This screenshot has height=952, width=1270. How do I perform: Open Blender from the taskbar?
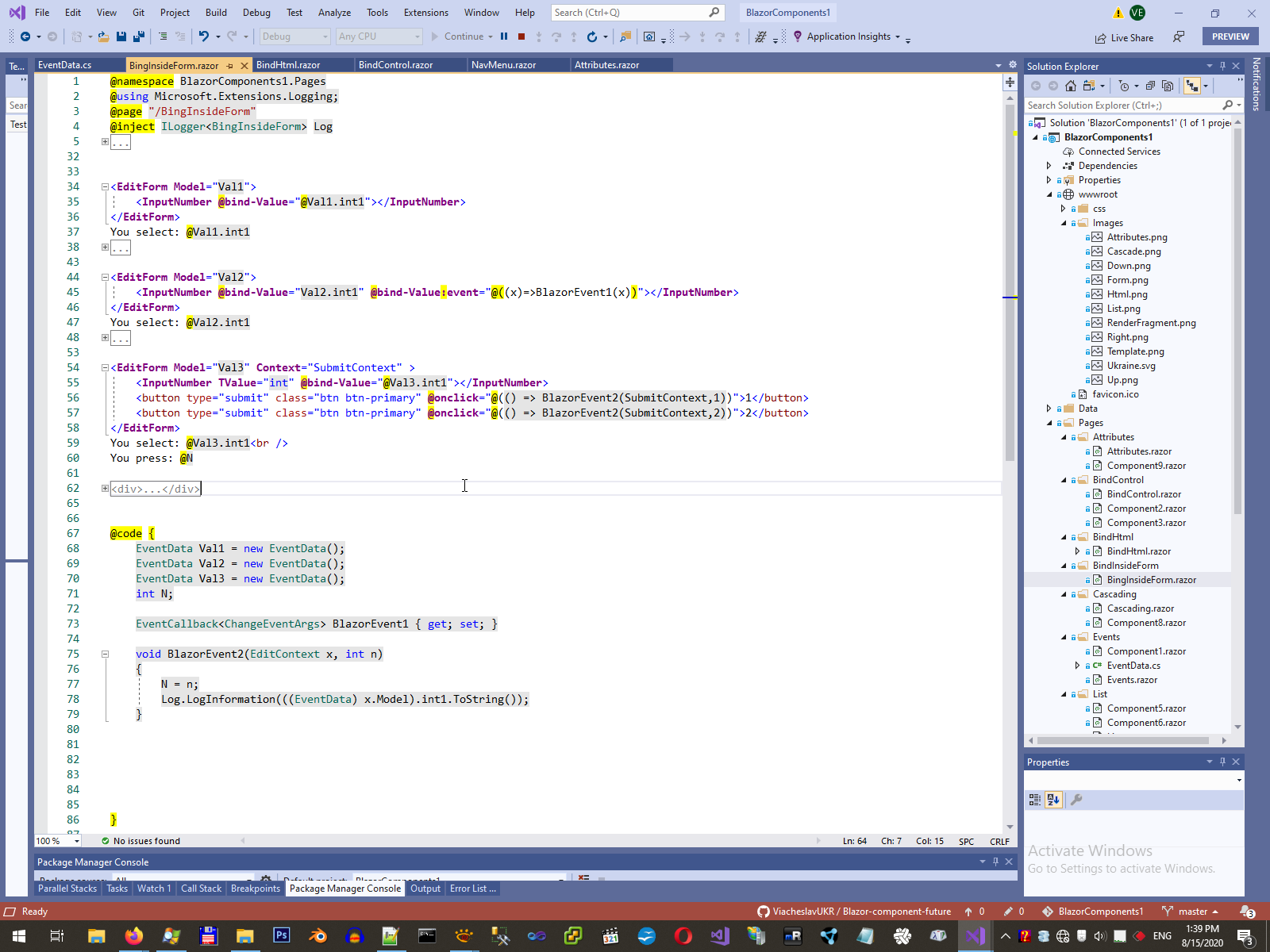click(x=318, y=936)
